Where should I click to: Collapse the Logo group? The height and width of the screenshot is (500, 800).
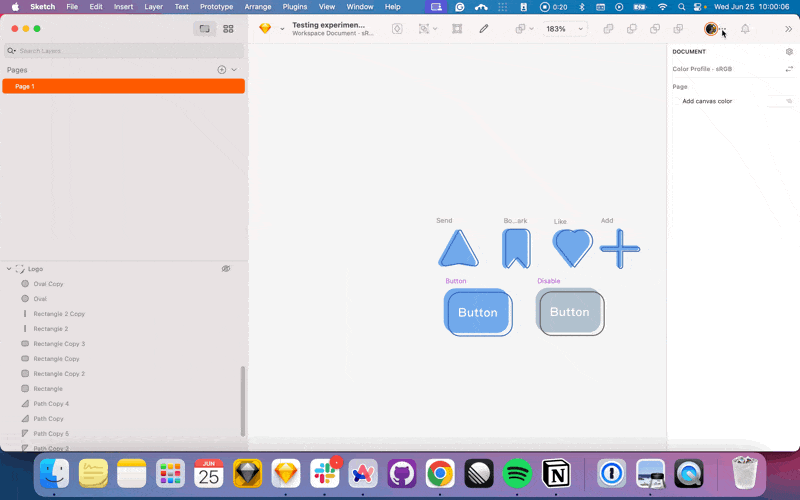coord(9,269)
